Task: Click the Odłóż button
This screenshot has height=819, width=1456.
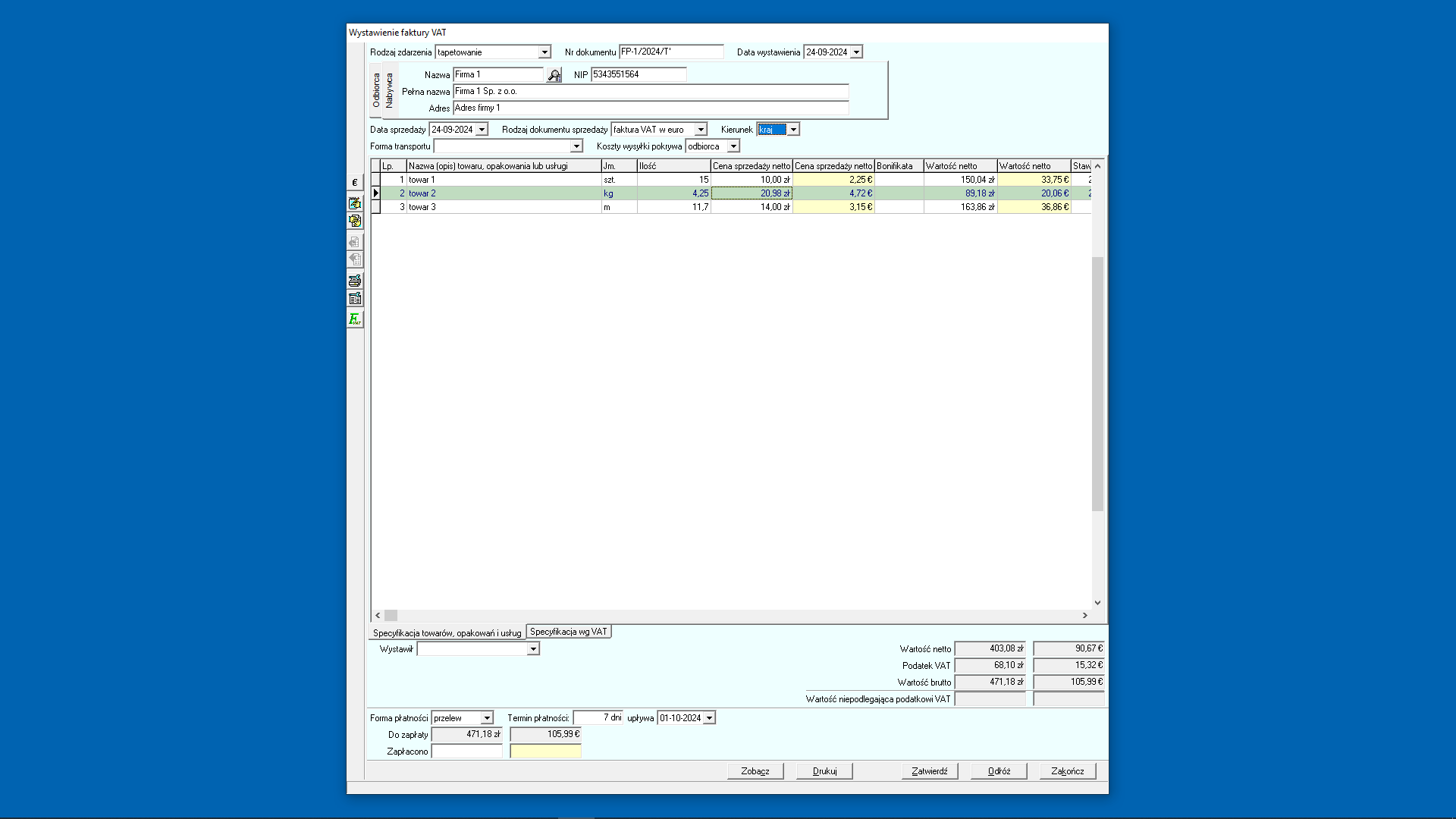Action: coord(999,771)
